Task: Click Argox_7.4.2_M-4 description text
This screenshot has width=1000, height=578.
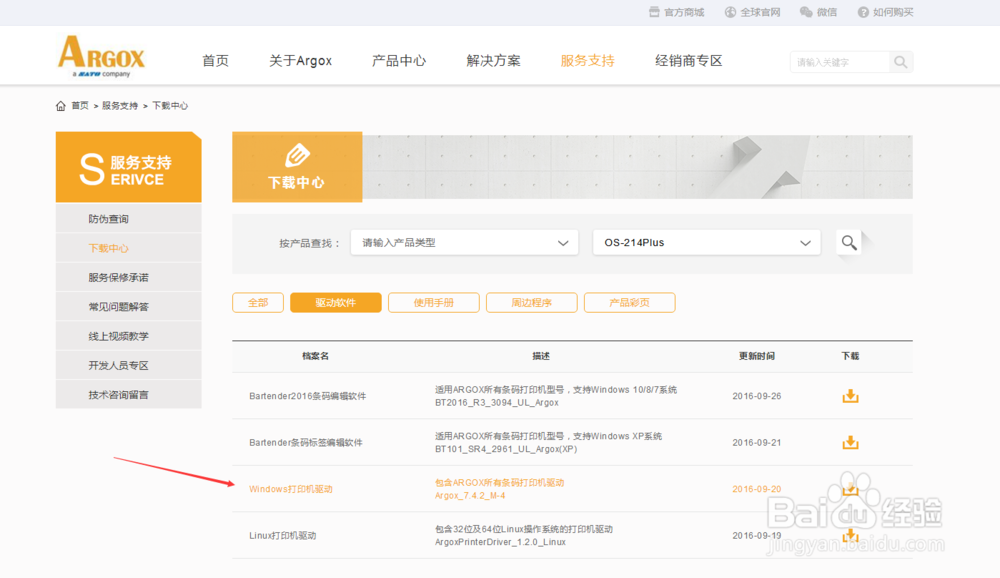Action: coord(470,496)
